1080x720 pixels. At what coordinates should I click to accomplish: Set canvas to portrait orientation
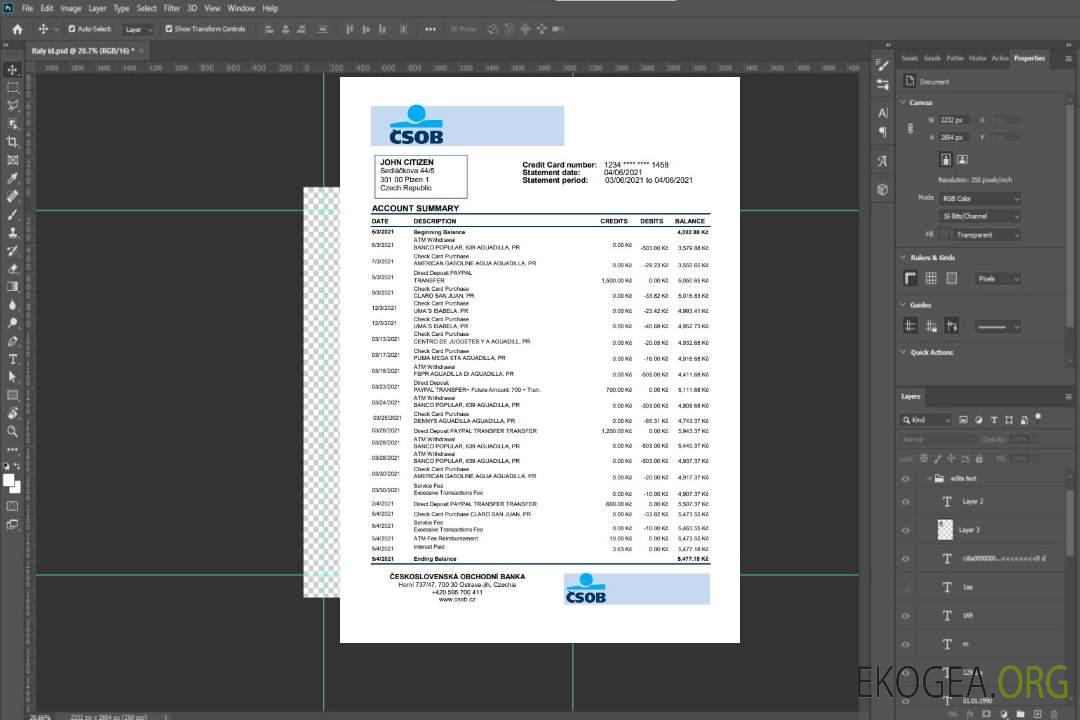[946, 160]
